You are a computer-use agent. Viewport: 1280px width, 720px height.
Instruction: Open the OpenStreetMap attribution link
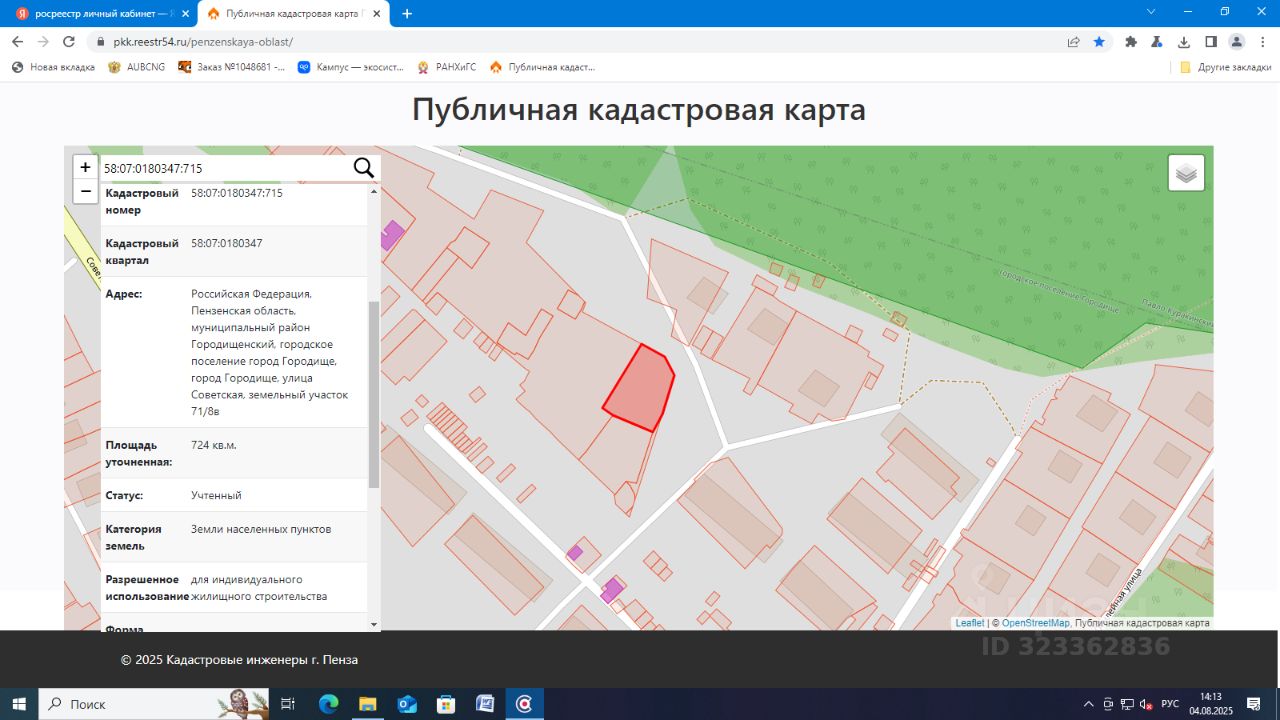(1035, 623)
